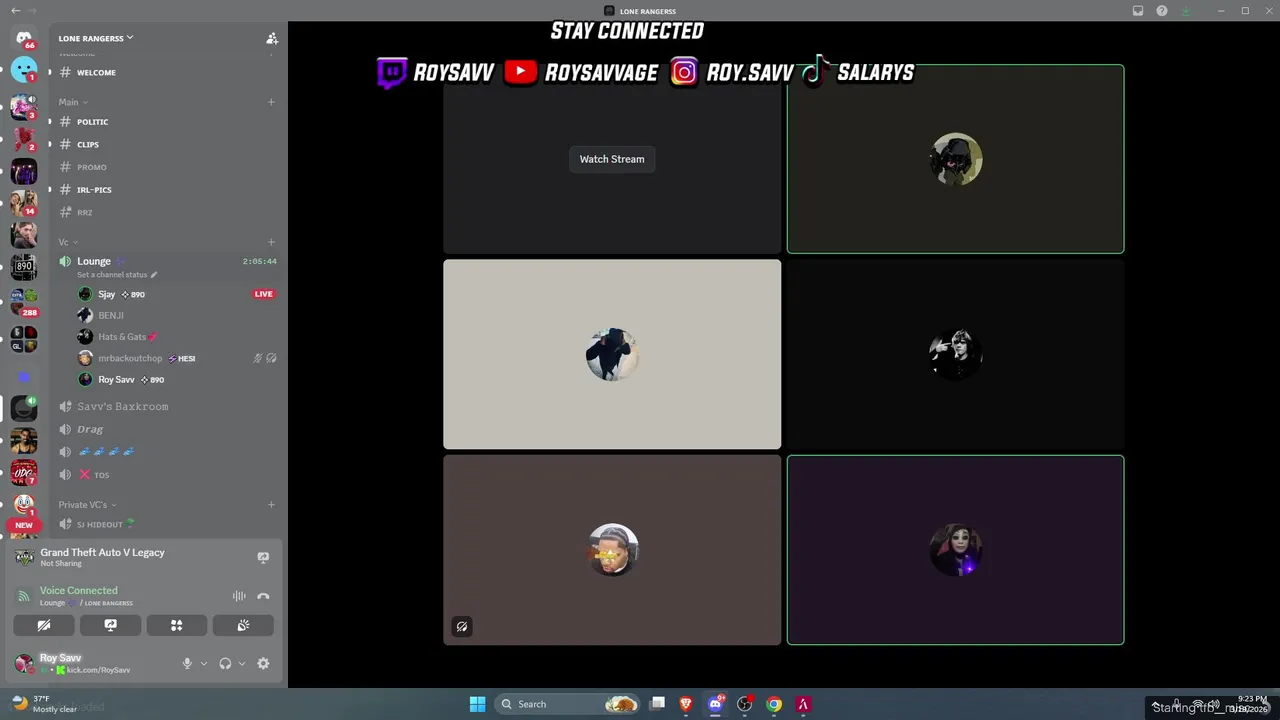Screen dimensions: 1280x720
Task: Open the blue smiley face server
Action: coord(24,70)
